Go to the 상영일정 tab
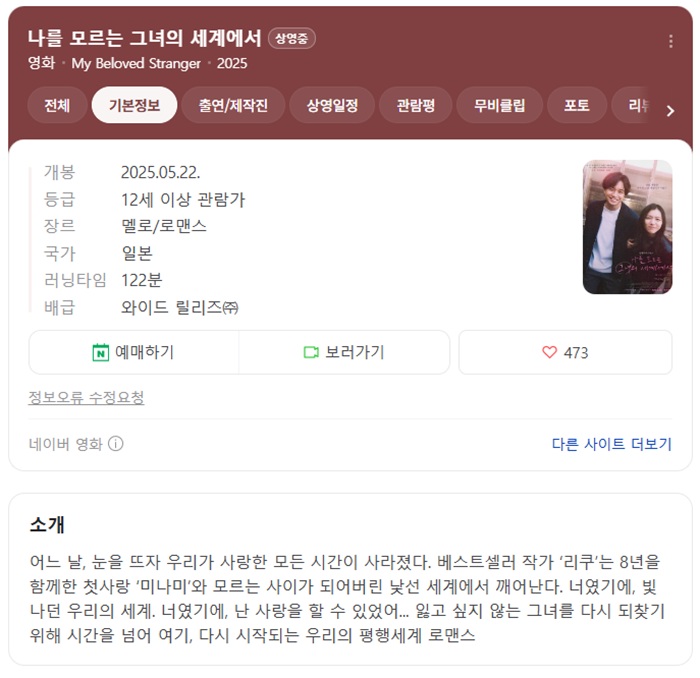The height and width of the screenshot is (678, 700). (x=332, y=105)
